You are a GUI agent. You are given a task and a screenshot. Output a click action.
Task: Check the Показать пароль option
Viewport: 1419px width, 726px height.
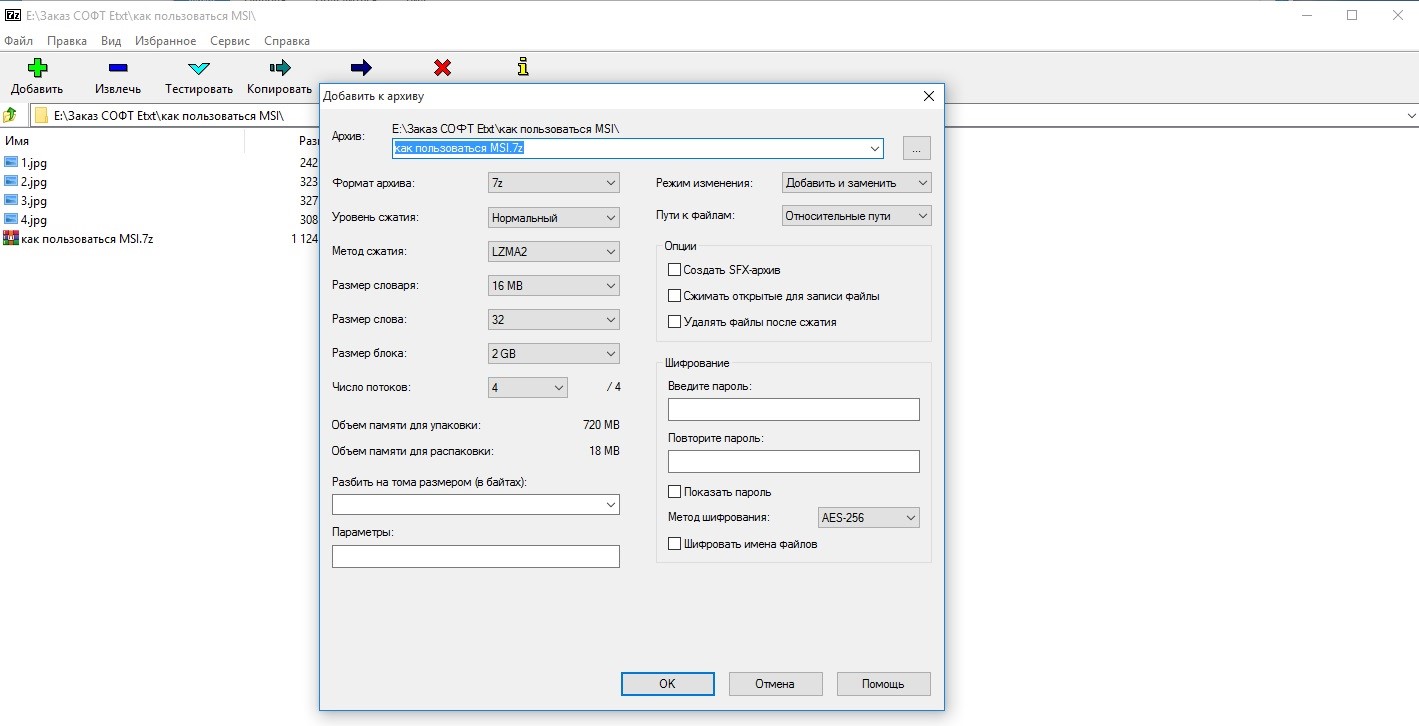point(675,492)
